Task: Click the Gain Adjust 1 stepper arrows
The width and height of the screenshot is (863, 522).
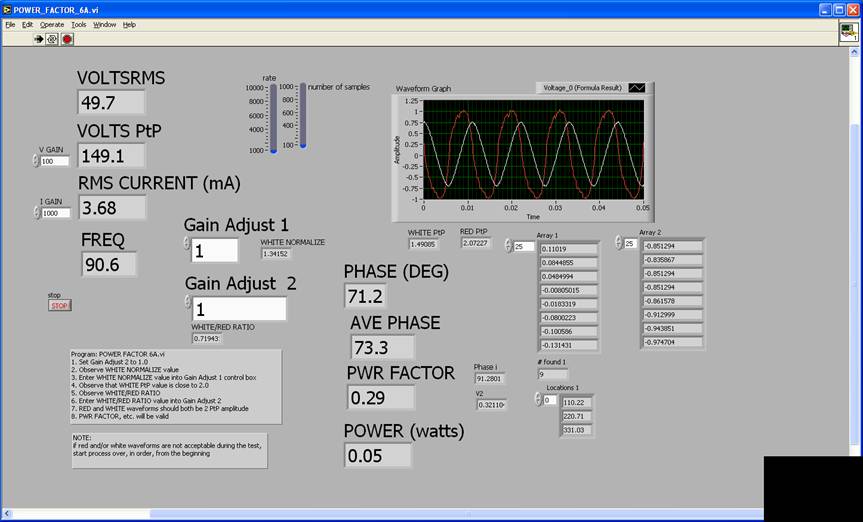Action: coord(187,243)
